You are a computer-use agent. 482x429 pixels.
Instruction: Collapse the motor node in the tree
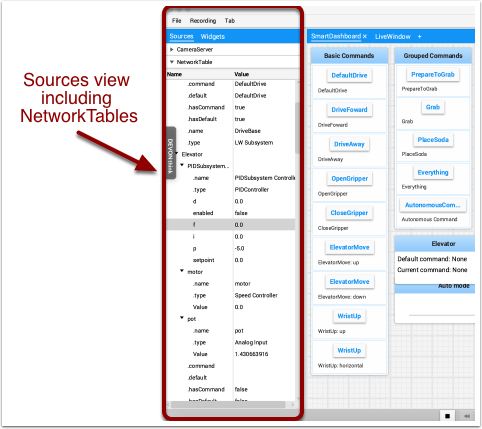pyautogui.click(x=182, y=271)
